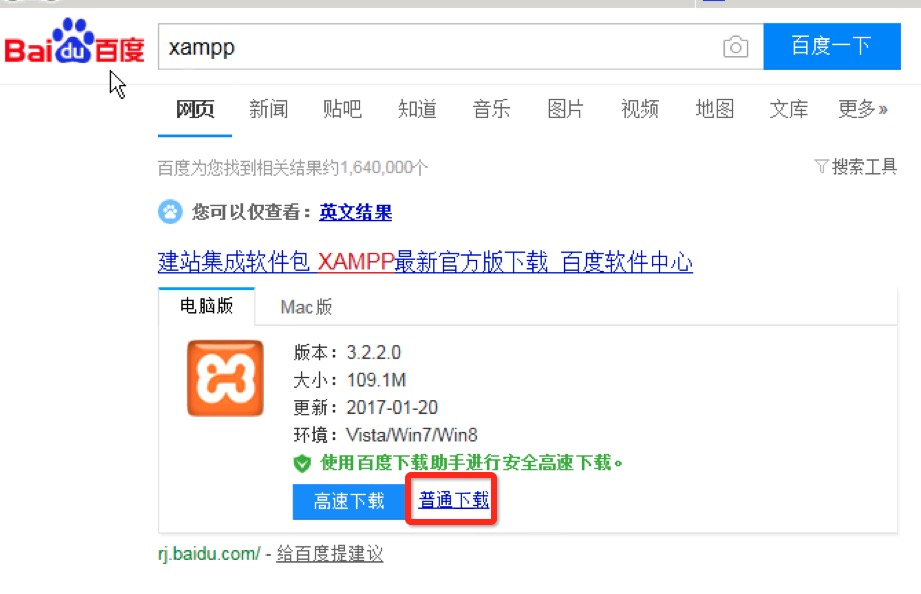
Task: Open the 视频 tab
Action: [x=640, y=109]
